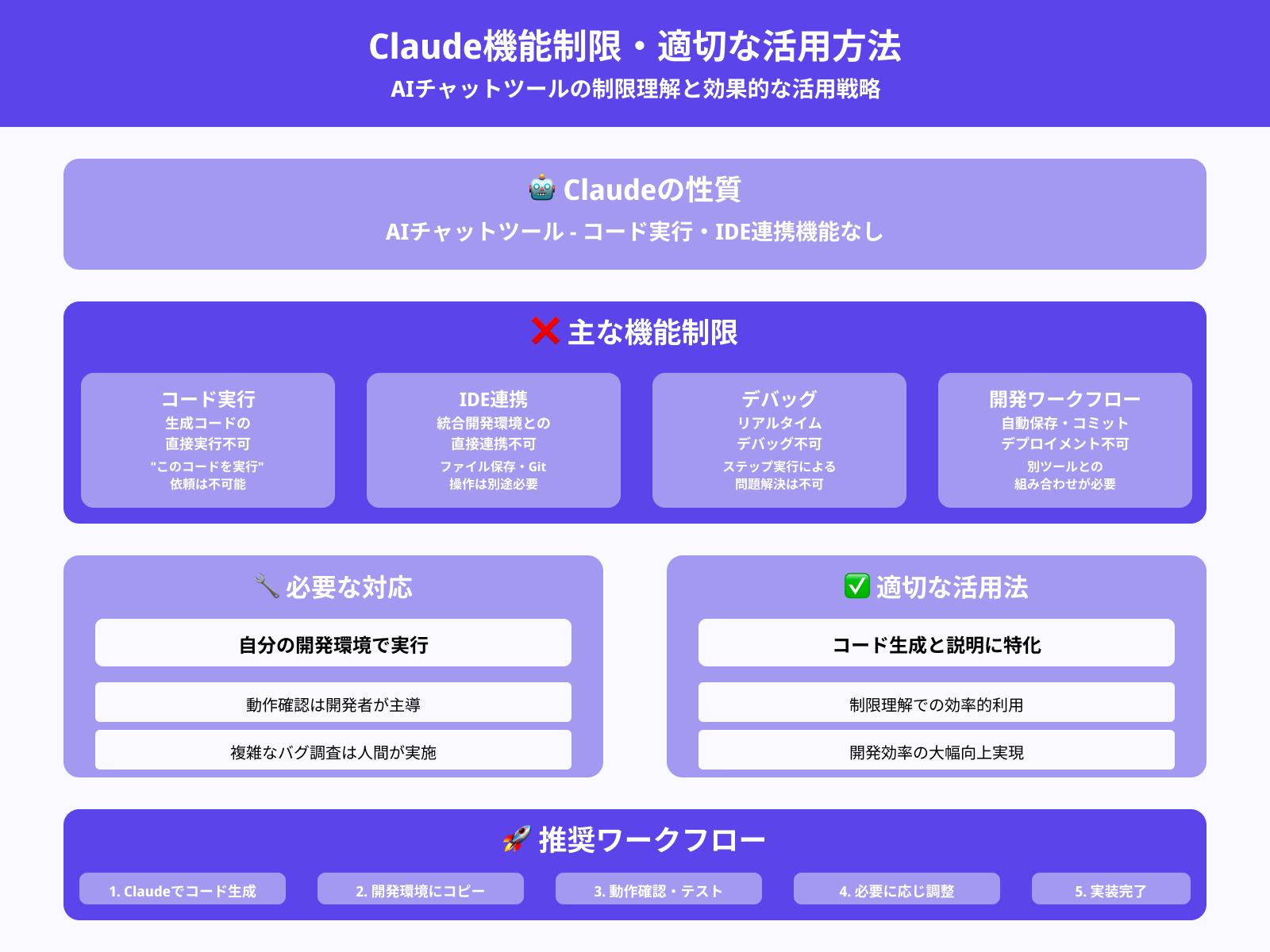Select the コード実行 limitation card
This screenshot has height=952, width=1270.
click(x=208, y=440)
